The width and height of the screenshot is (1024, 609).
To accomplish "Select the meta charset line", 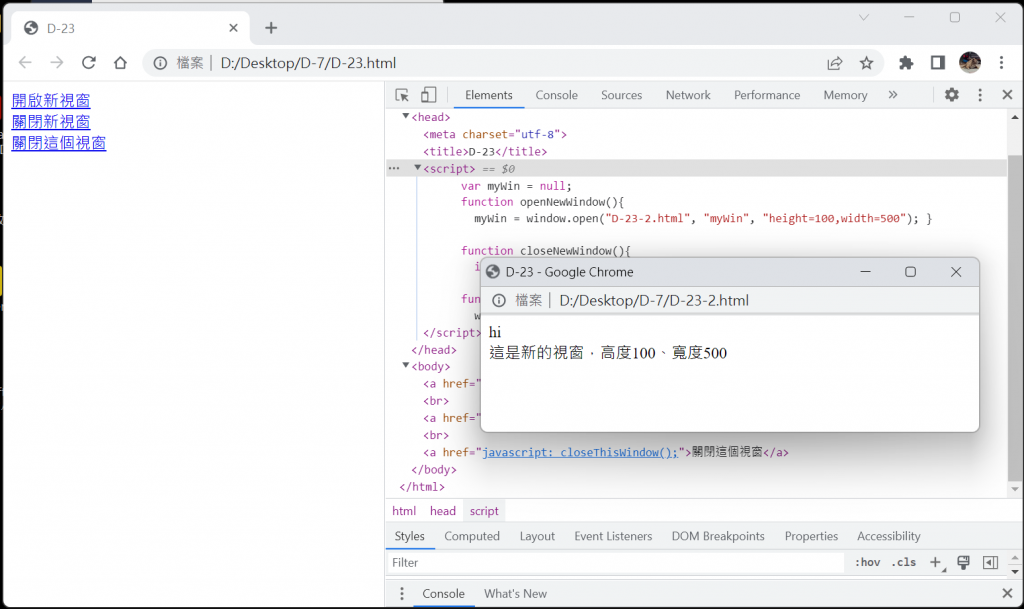I will (x=494, y=134).
